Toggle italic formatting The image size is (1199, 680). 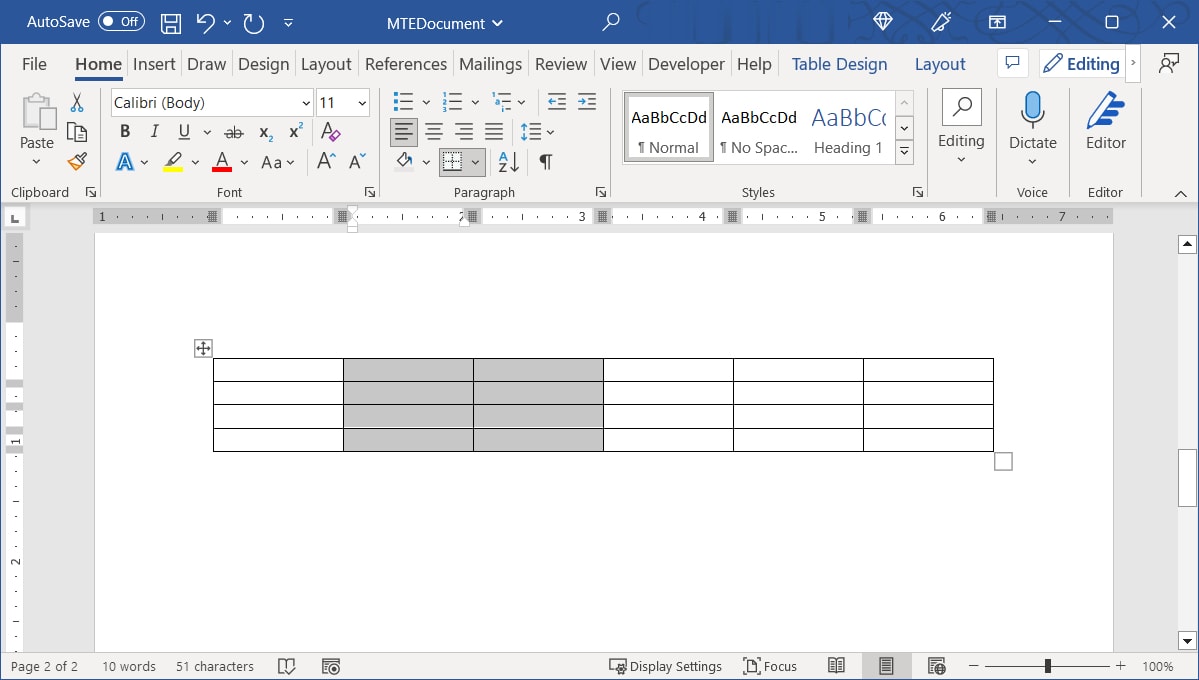click(x=154, y=131)
